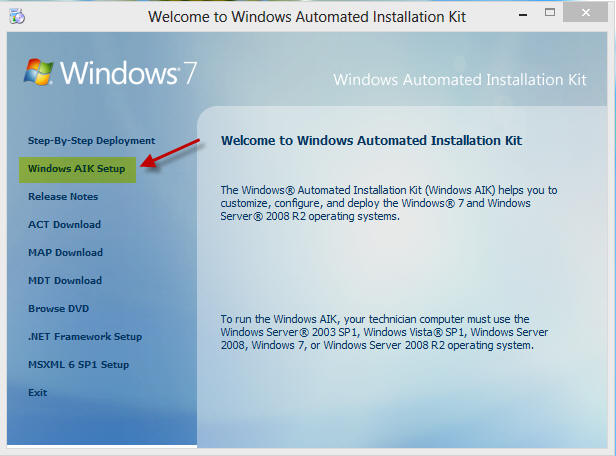
Task: Start MSXML 6 SP1 Setup
Action: point(79,364)
